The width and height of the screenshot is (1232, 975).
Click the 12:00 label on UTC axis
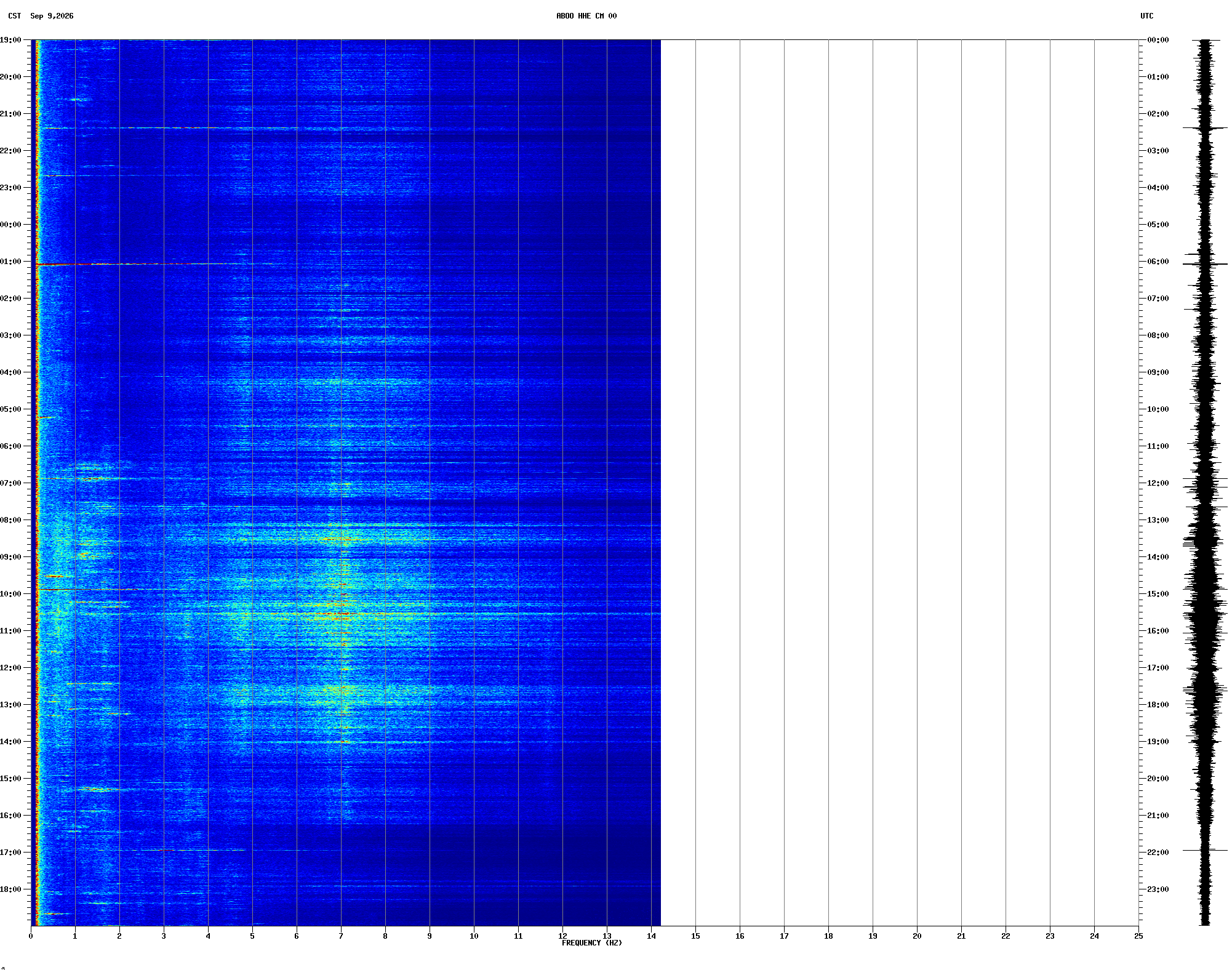click(x=1158, y=483)
